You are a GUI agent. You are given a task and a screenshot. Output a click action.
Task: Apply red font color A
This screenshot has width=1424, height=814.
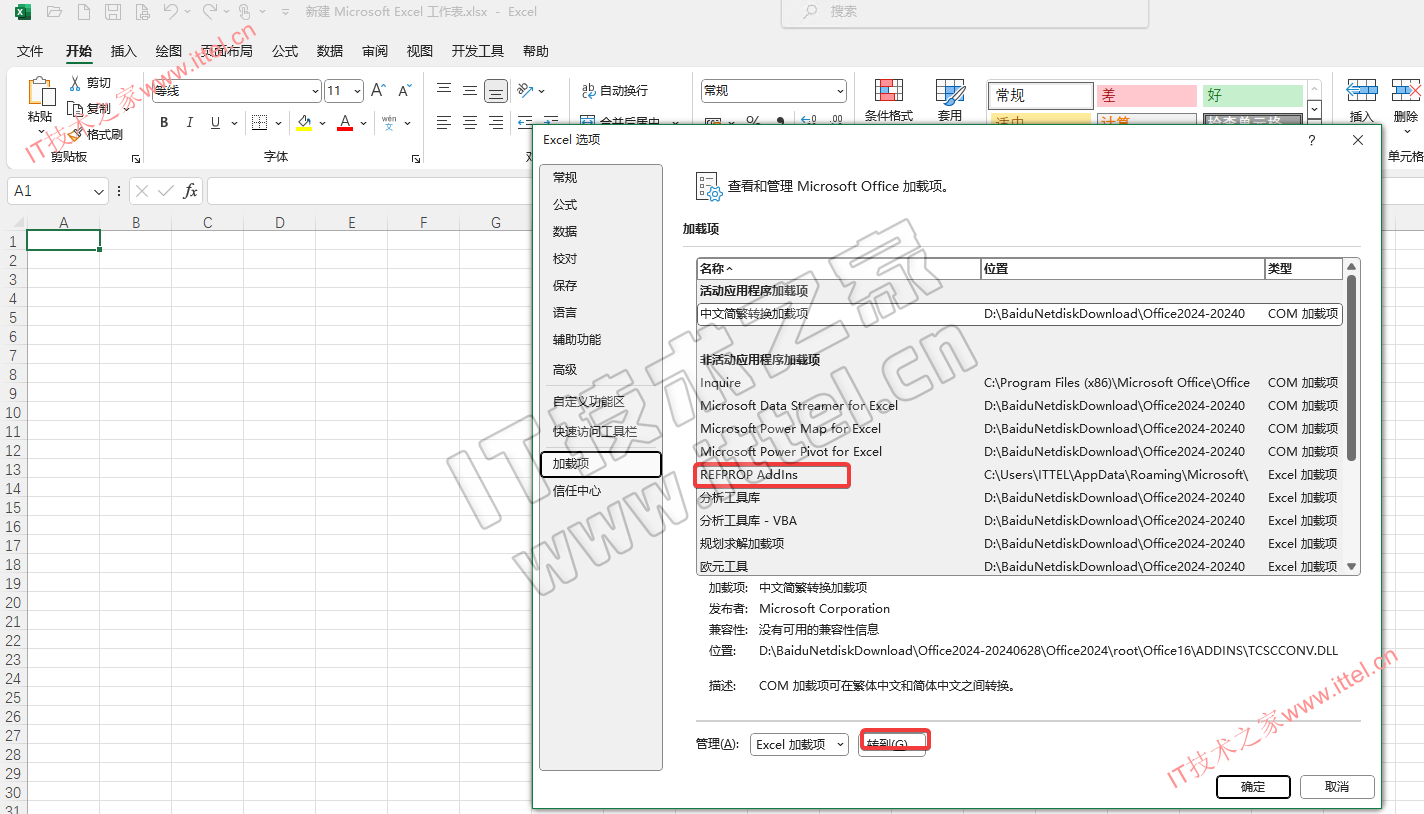pos(345,123)
